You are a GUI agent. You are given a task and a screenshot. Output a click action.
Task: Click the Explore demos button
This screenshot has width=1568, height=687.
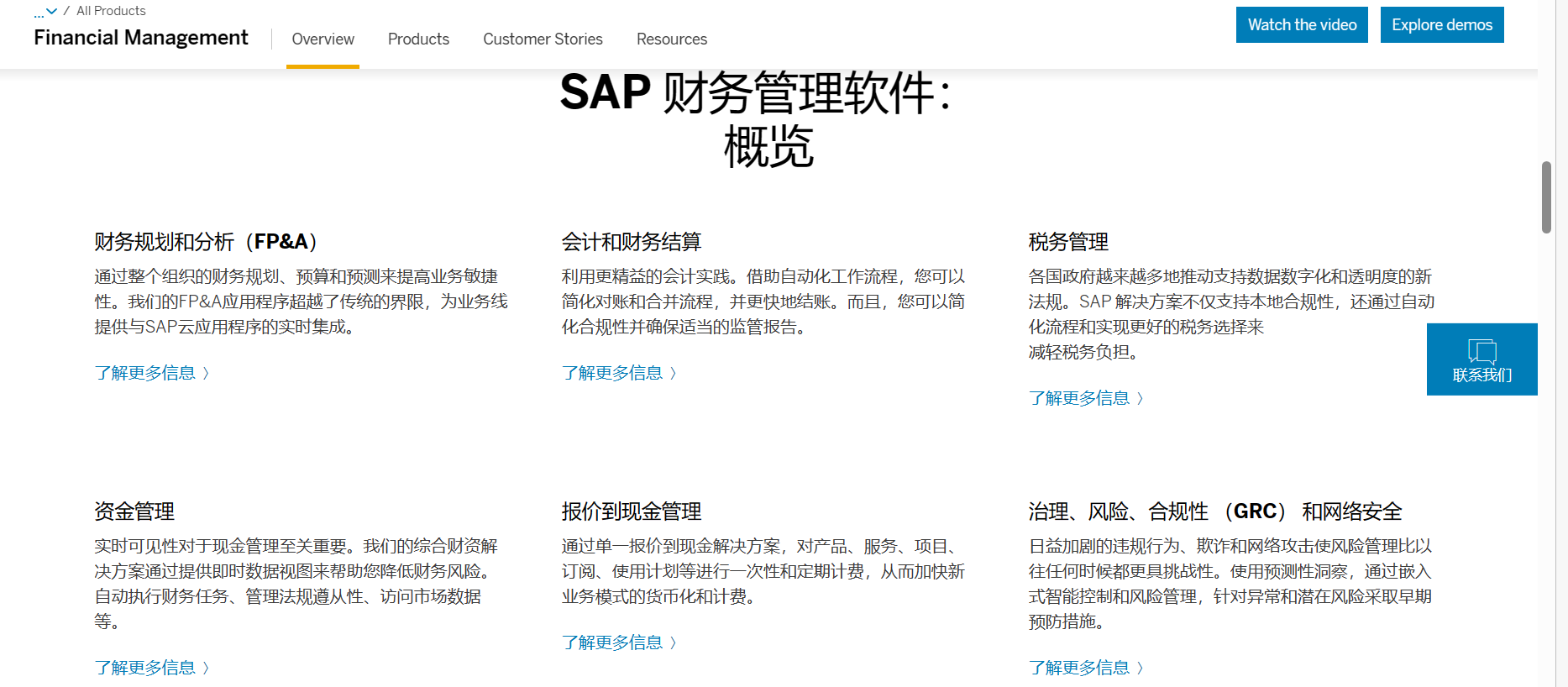(x=1442, y=24)
